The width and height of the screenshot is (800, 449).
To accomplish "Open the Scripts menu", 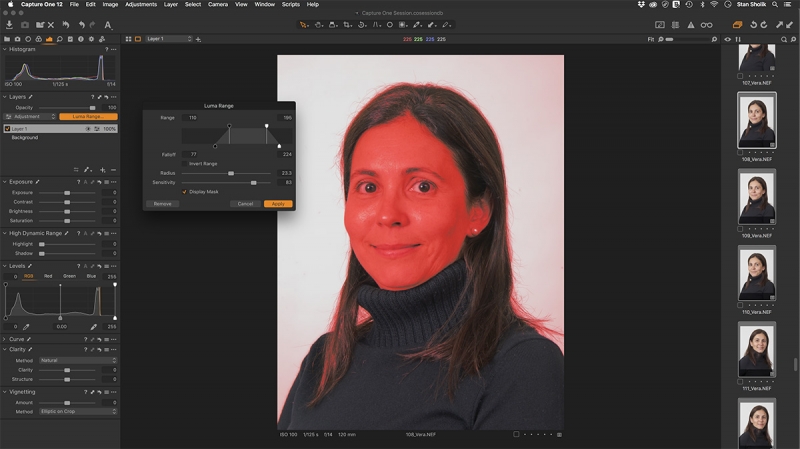I will coord(291,4).
